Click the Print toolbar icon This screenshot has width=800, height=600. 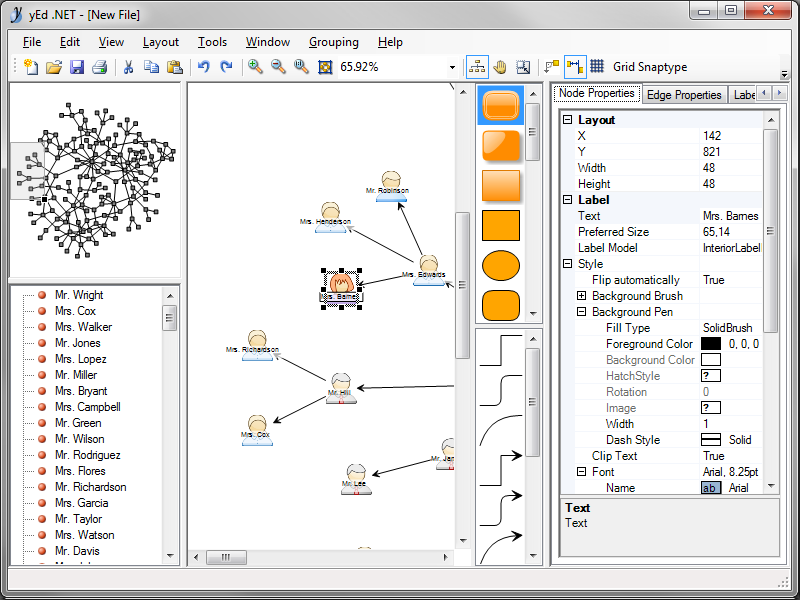(99, 67)
